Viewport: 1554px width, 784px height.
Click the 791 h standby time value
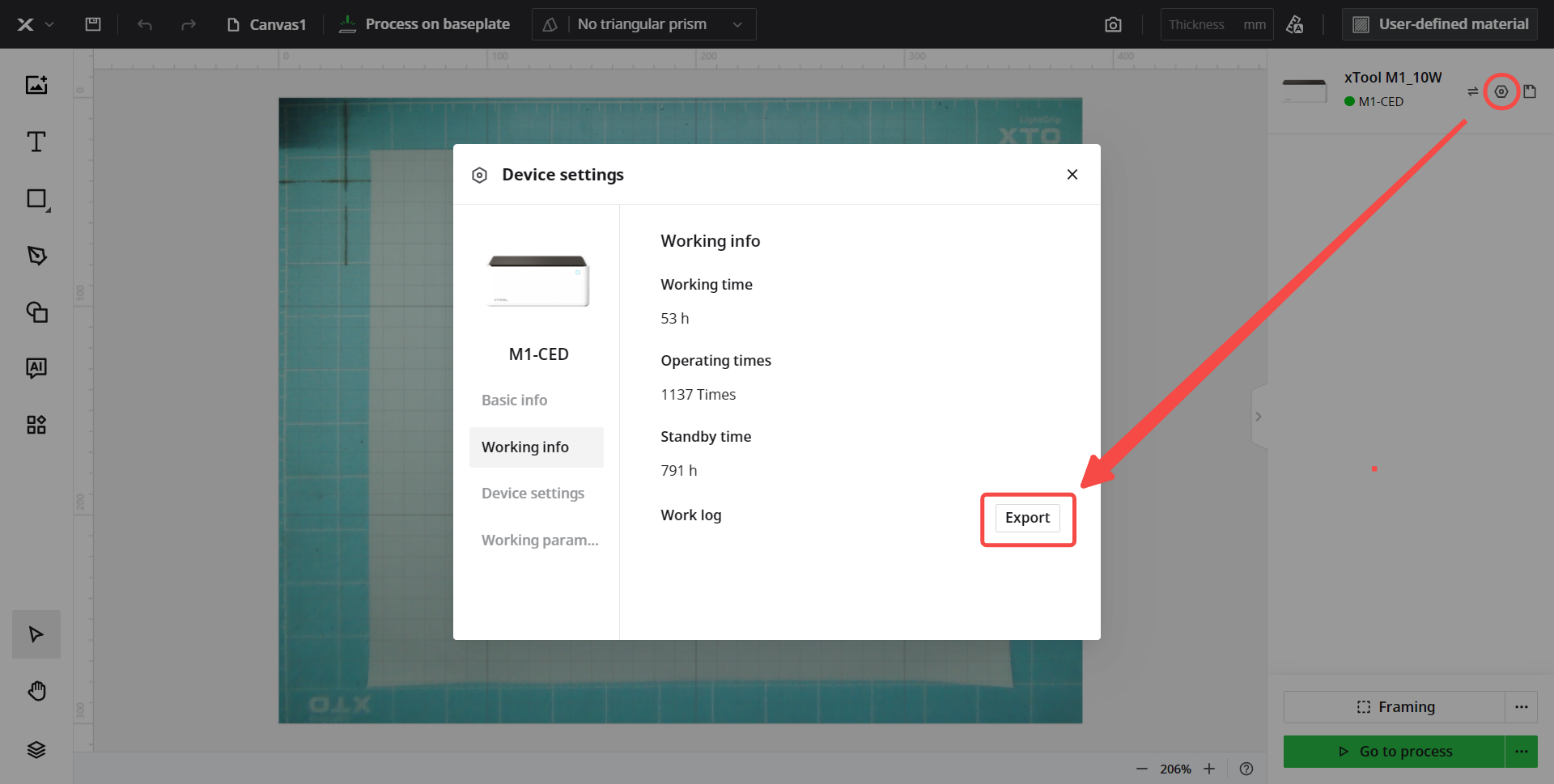click(x=679, y=471)
